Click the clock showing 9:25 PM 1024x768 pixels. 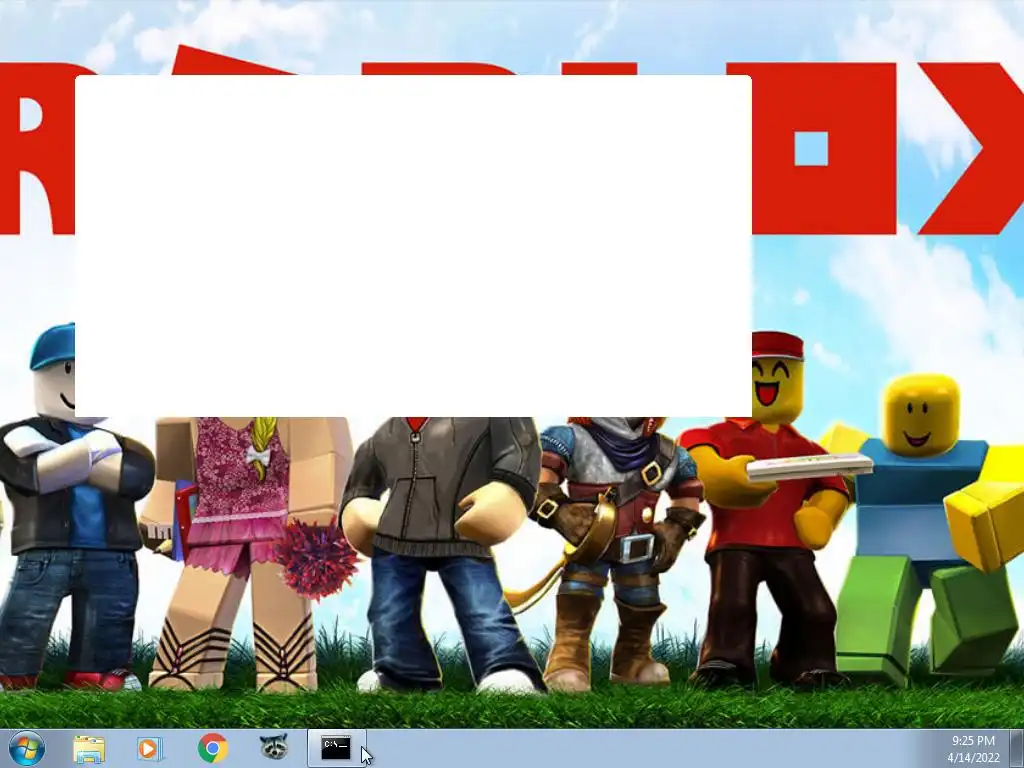973,741
